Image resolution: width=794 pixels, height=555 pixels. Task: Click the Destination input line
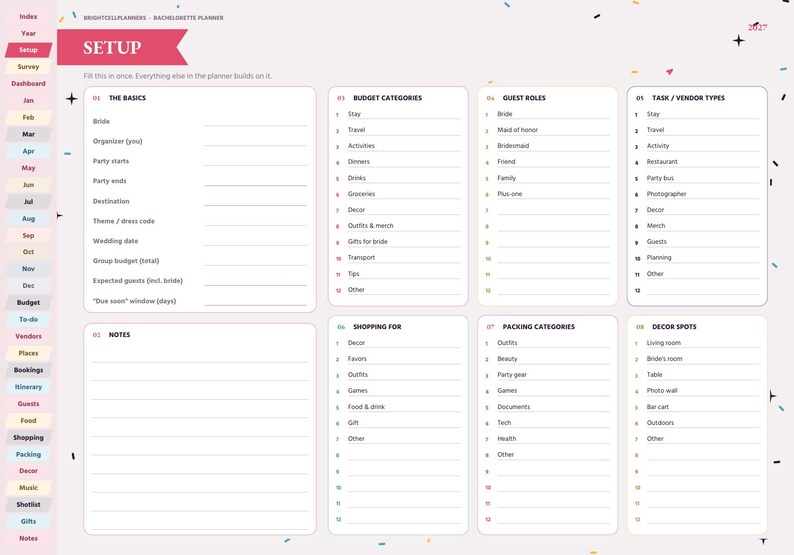255,201
